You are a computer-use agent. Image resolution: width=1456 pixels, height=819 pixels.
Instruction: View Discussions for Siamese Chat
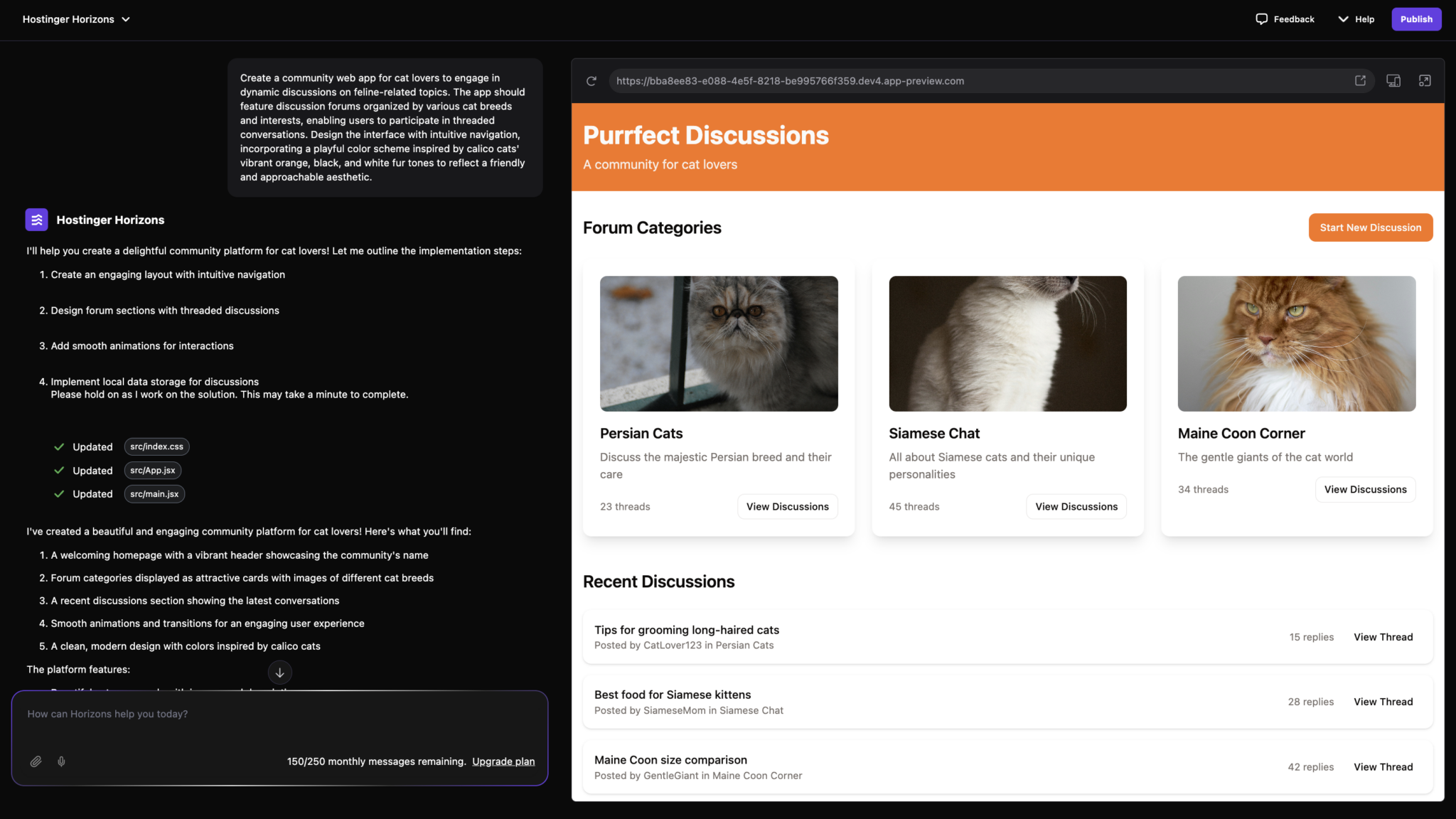1076,506
